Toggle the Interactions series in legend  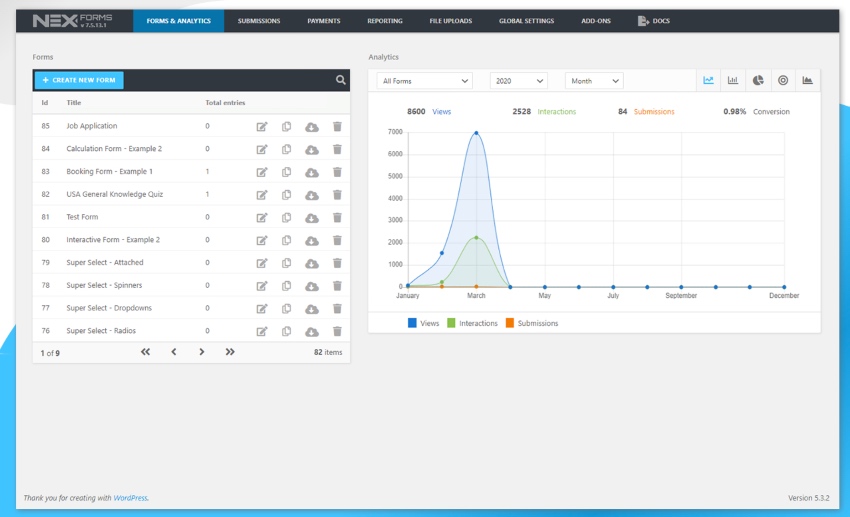pos(471,323)
